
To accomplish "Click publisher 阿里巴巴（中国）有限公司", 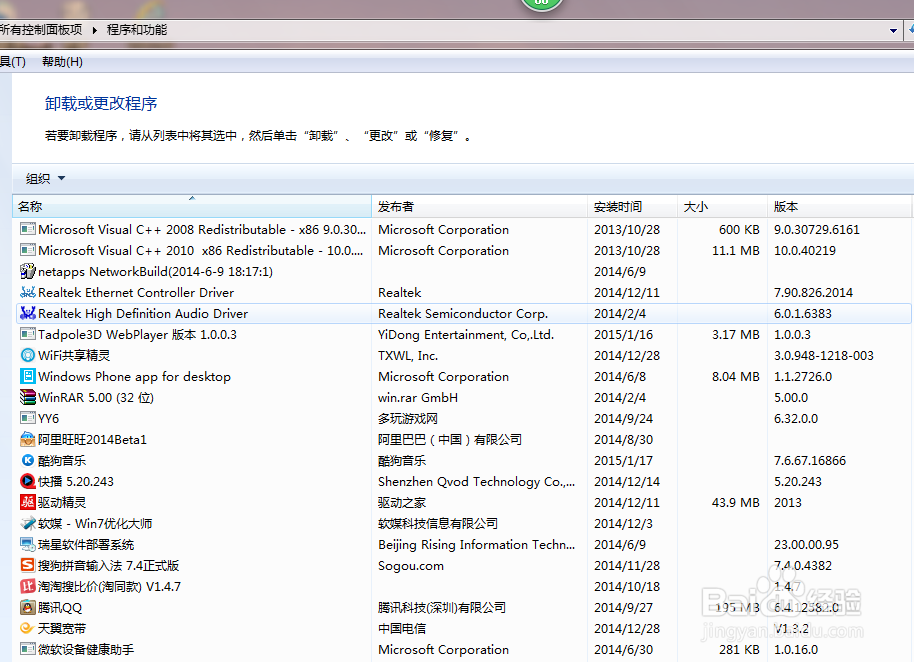I will pos(450,439).
